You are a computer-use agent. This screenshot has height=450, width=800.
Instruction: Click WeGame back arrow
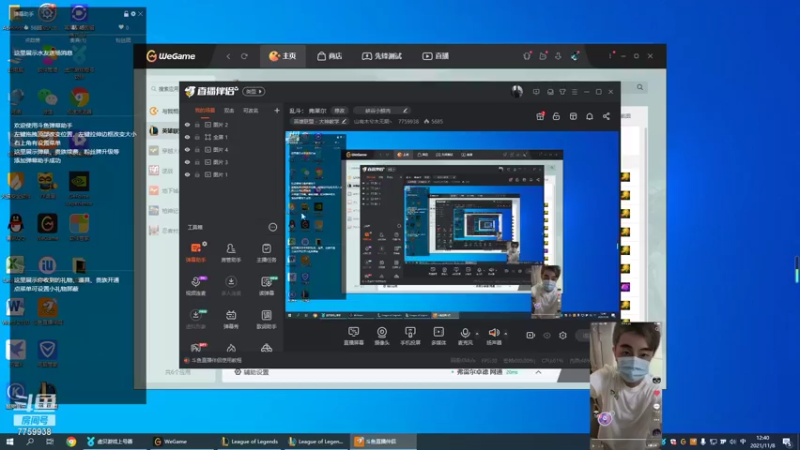(x=228, y=56)
